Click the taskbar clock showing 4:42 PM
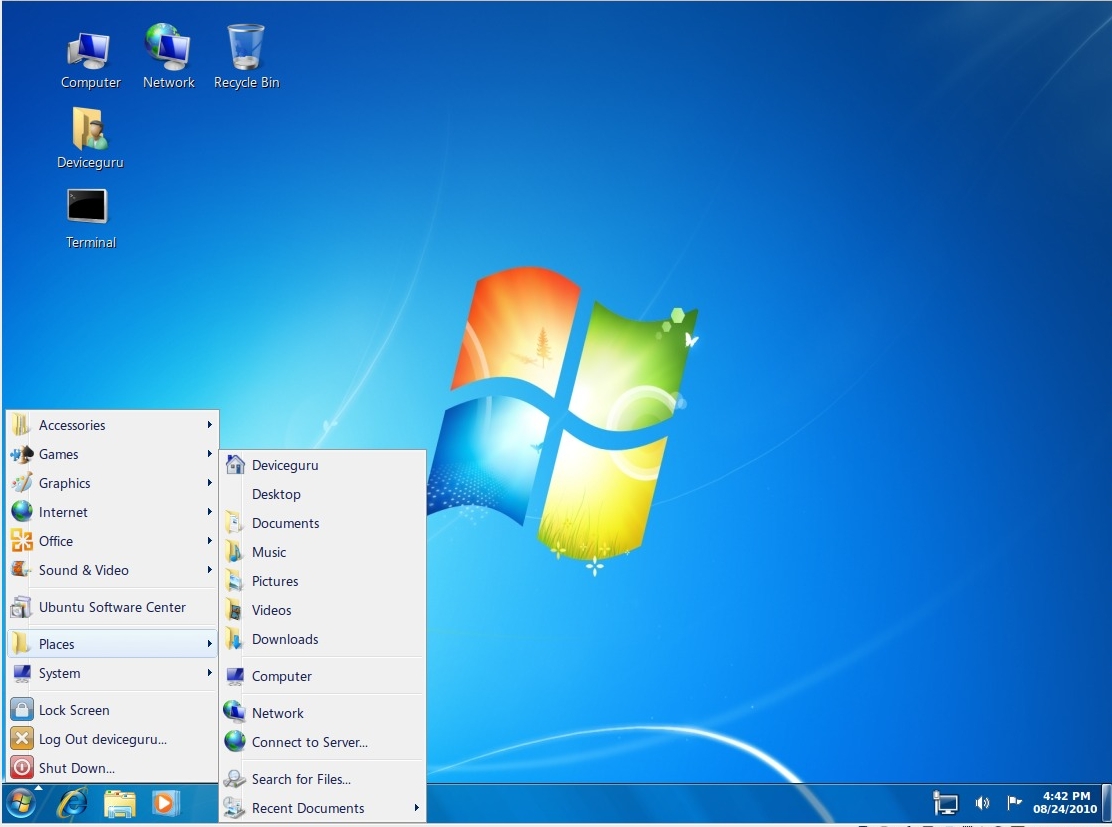Screen dimensions: 1112x827 point(1064,802)
